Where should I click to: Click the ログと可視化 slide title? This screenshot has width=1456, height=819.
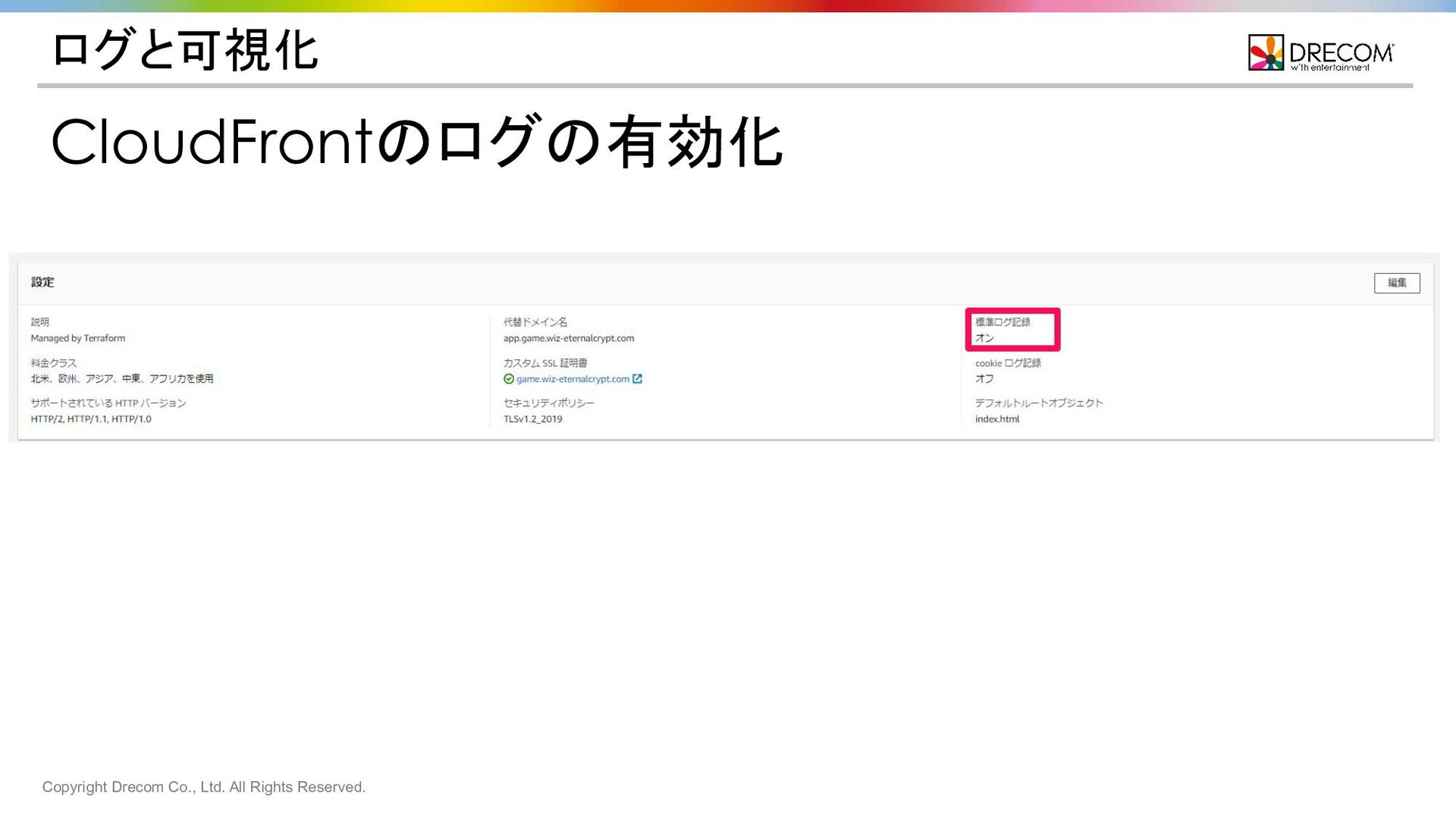185,50
